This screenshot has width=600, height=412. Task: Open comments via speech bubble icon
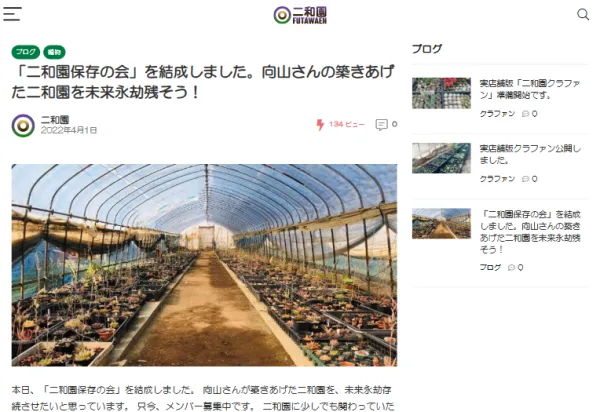point(382,125)
